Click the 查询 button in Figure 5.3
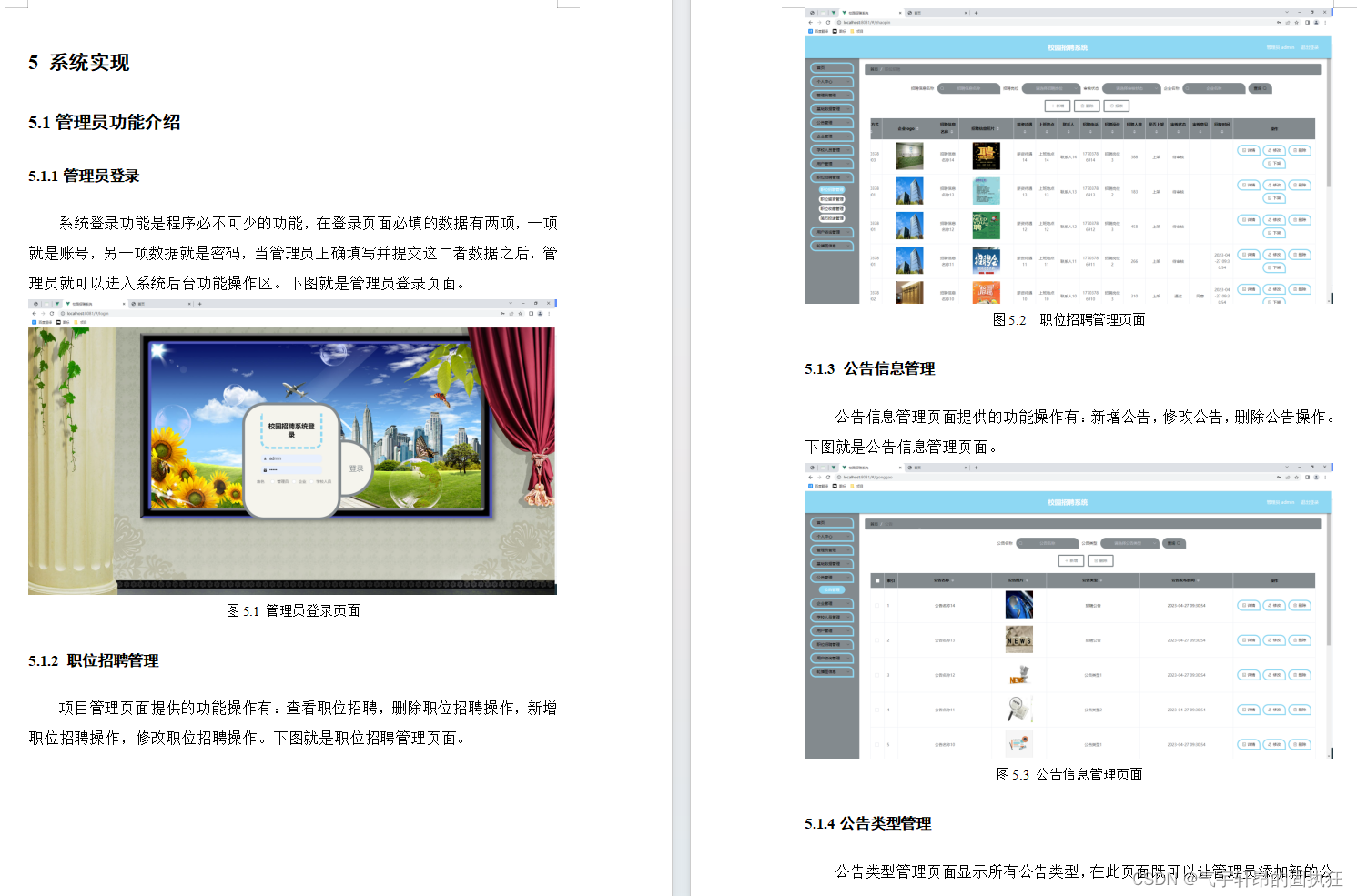The width and height of the screenshot is (1357, 896). pos(1174,543)
